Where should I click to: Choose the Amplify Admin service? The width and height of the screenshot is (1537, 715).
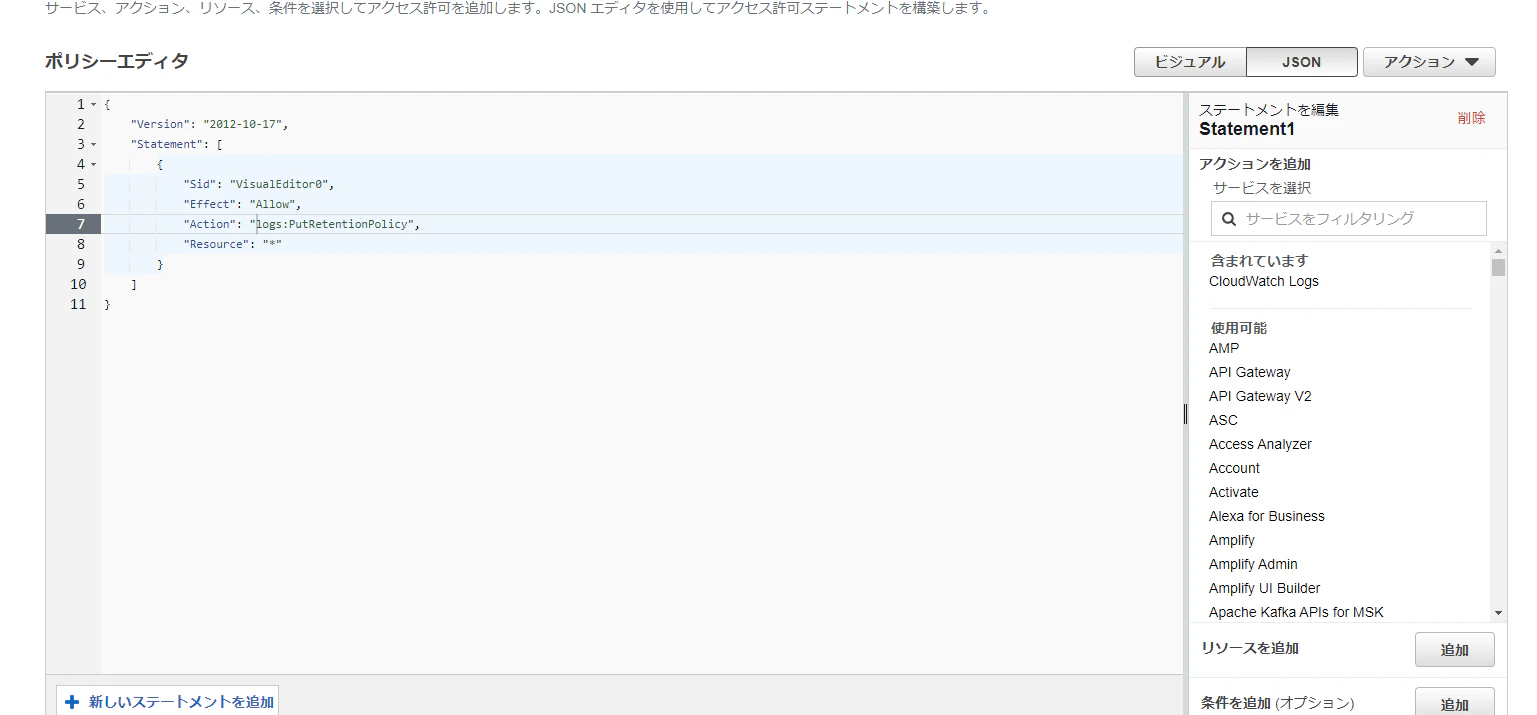click(x=1253, y=564)
